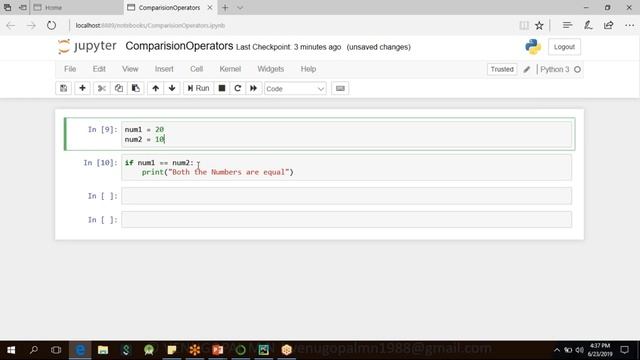
Task: Share this page icon
Action: pos(609,25)
